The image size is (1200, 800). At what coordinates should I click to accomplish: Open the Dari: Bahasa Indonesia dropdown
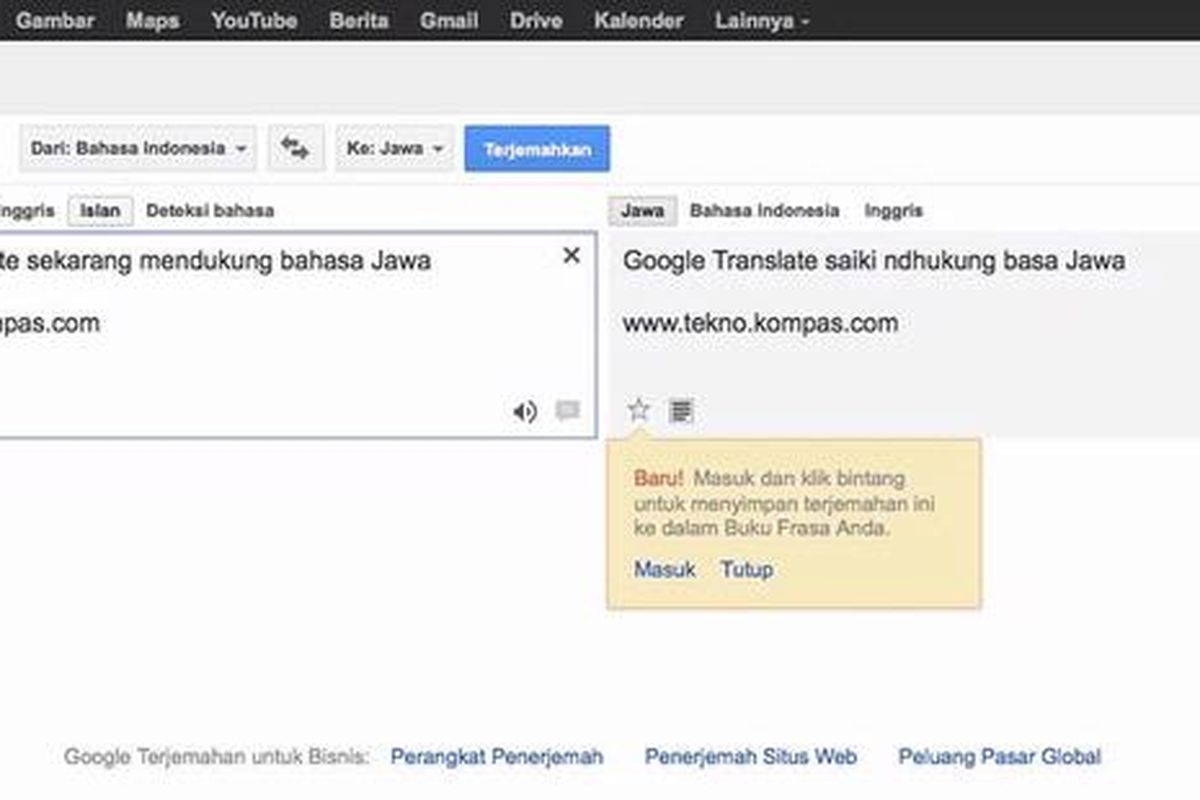[x=138, y=149]
